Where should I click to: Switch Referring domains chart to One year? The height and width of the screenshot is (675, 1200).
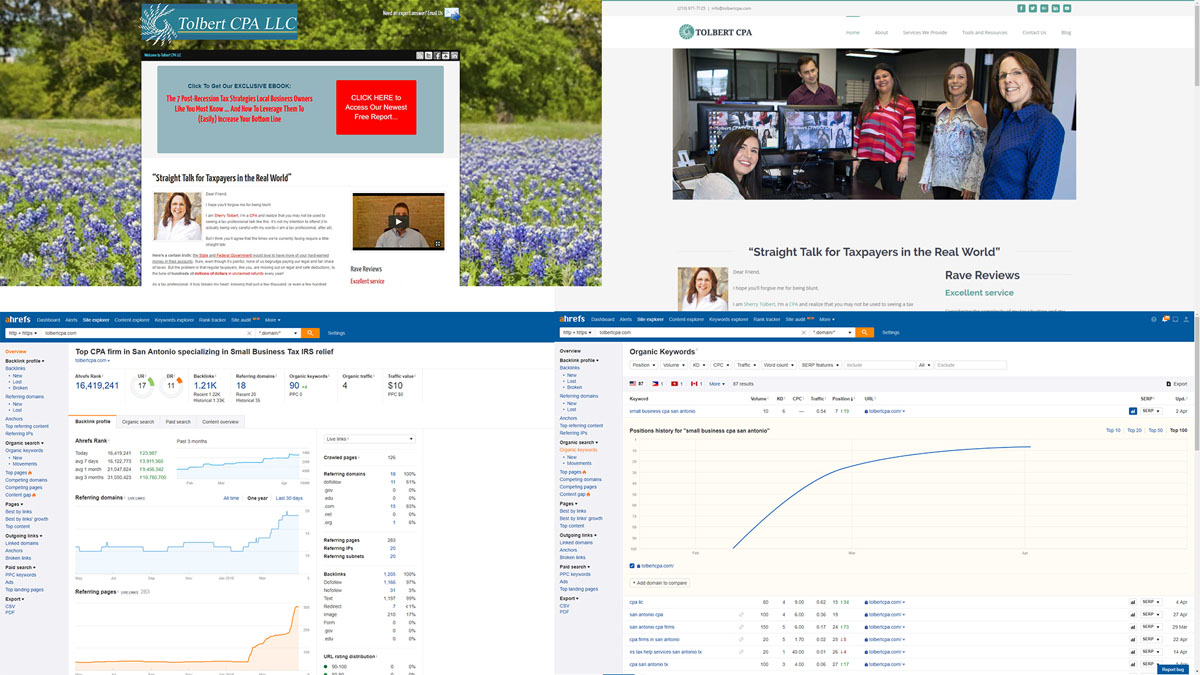pos(257,498)
